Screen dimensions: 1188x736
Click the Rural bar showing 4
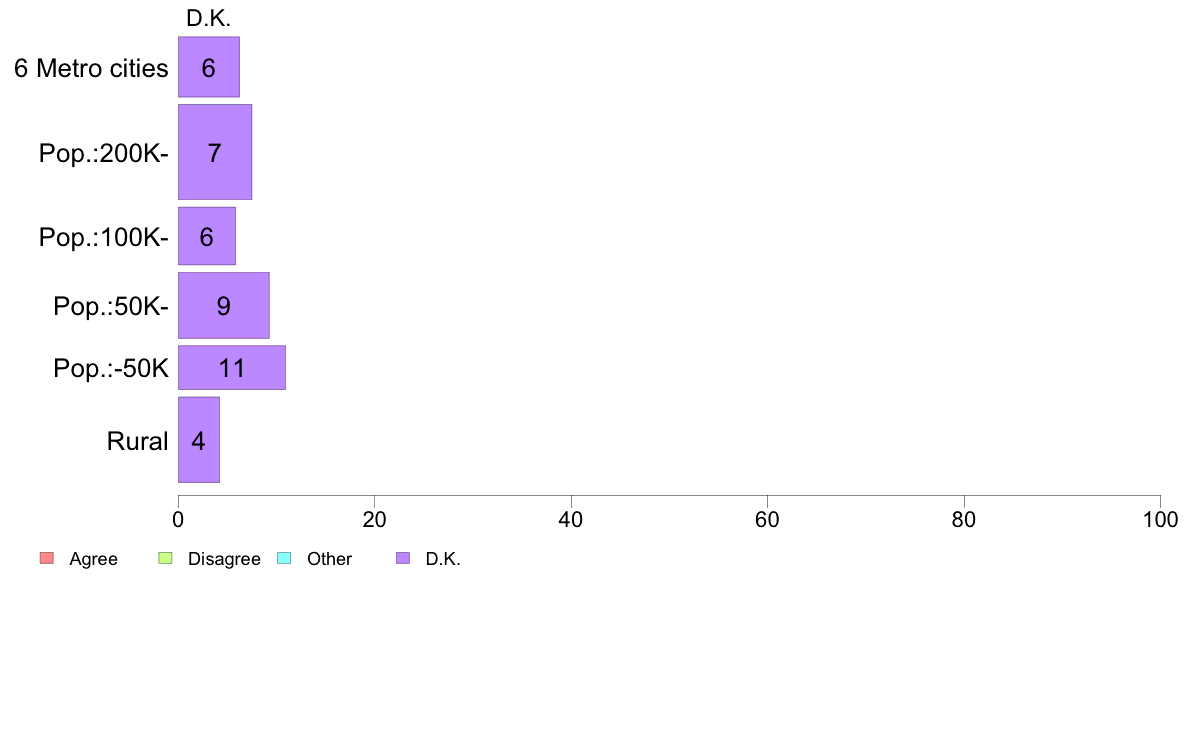[x=199, y=440]
